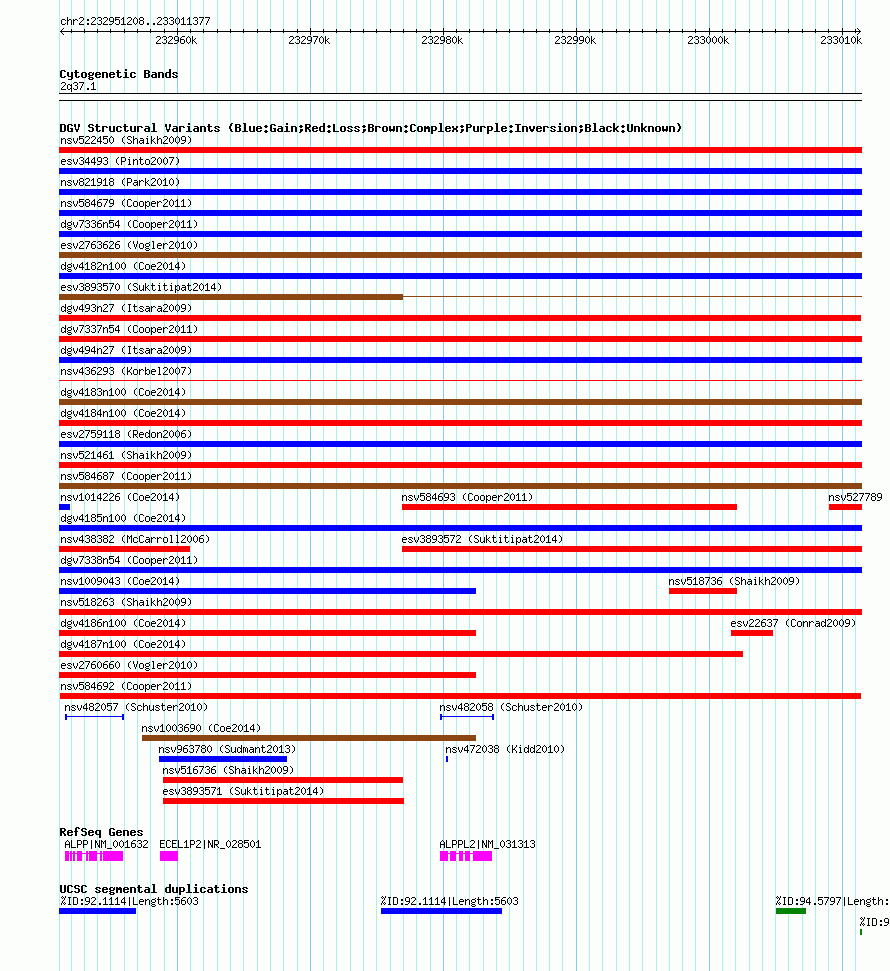Screen dimensions: 890x971
Task: Click the ALPP|NM_001632 gene label
Action: [x=106, y=845]
